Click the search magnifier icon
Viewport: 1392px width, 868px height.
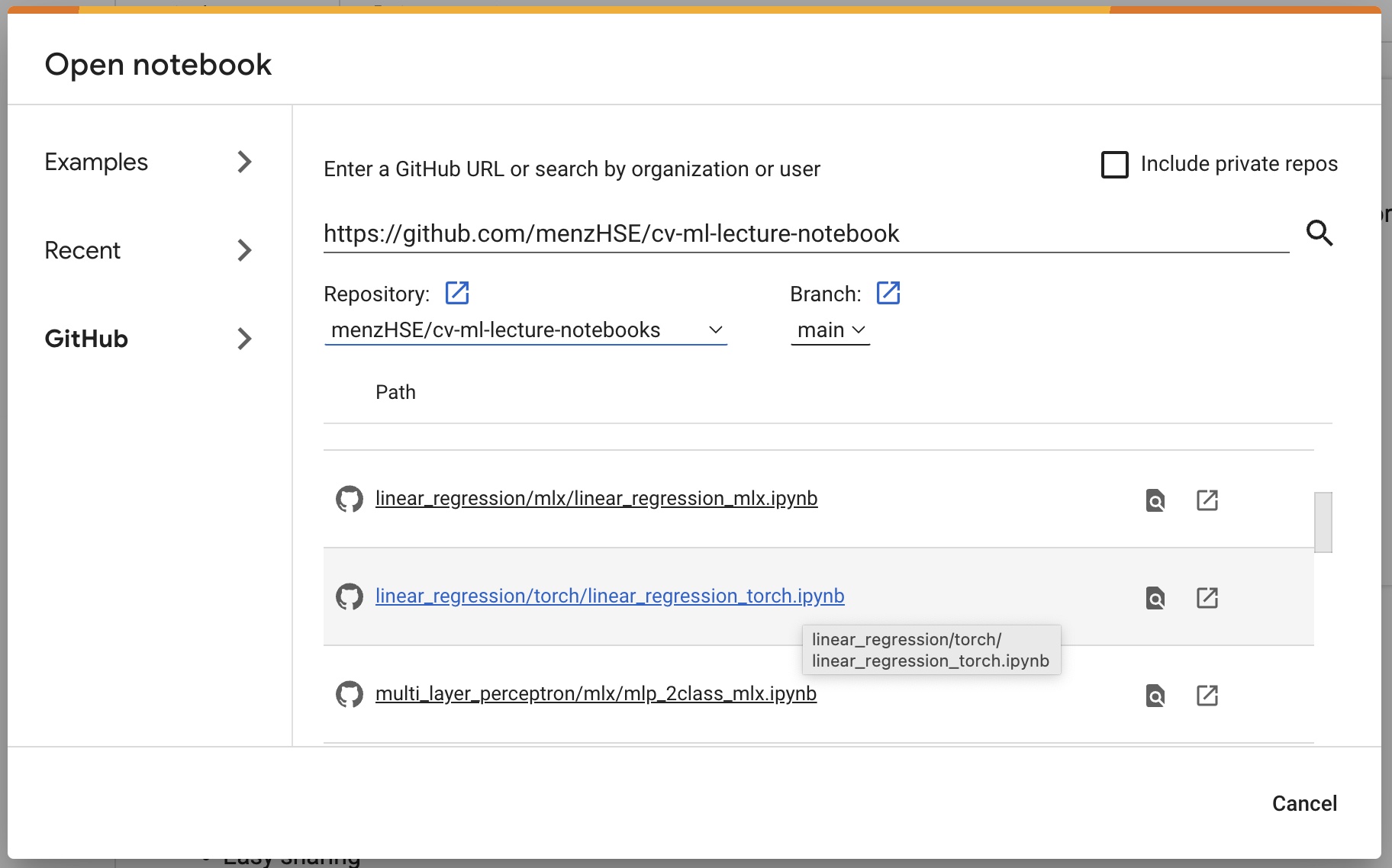click(x=1319, y=233)
